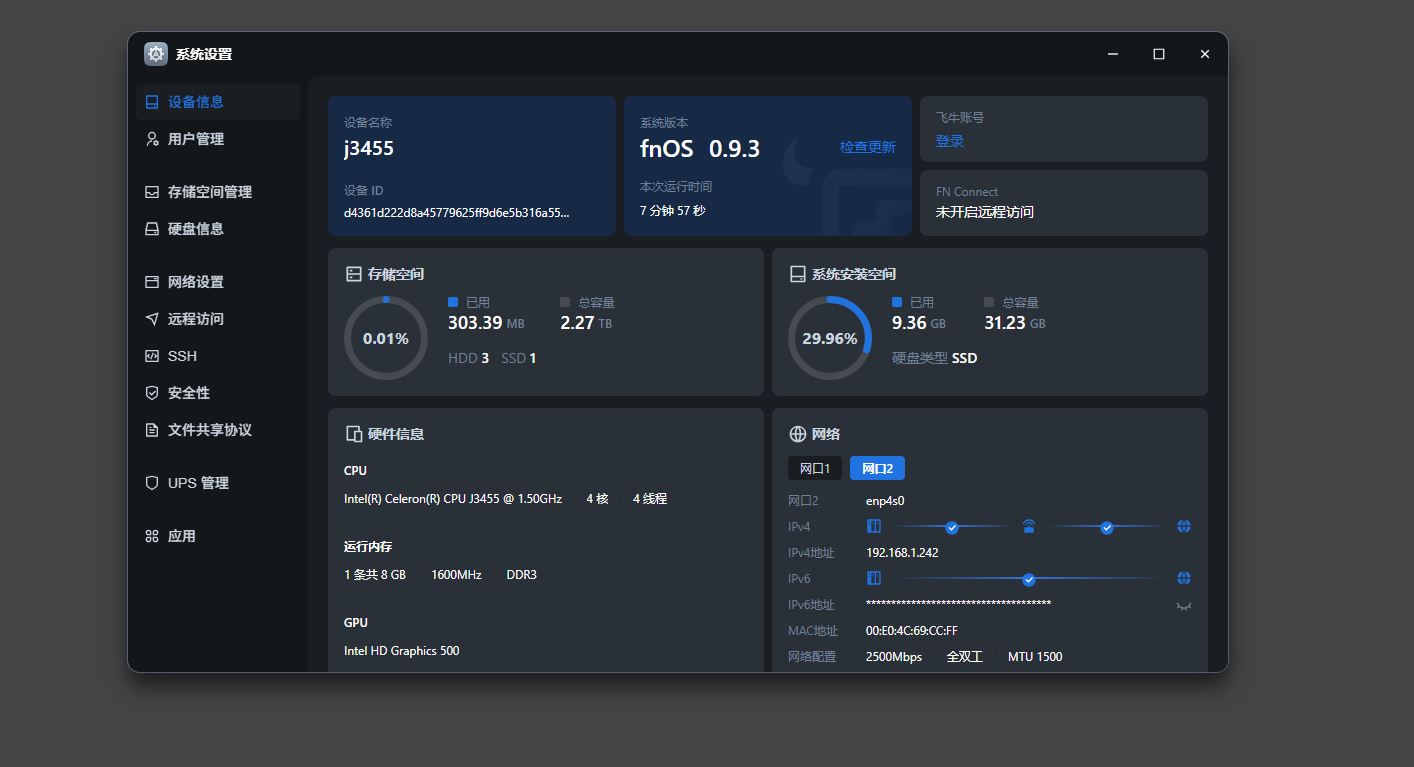Click the 检查更新 link

click(867, 147)
